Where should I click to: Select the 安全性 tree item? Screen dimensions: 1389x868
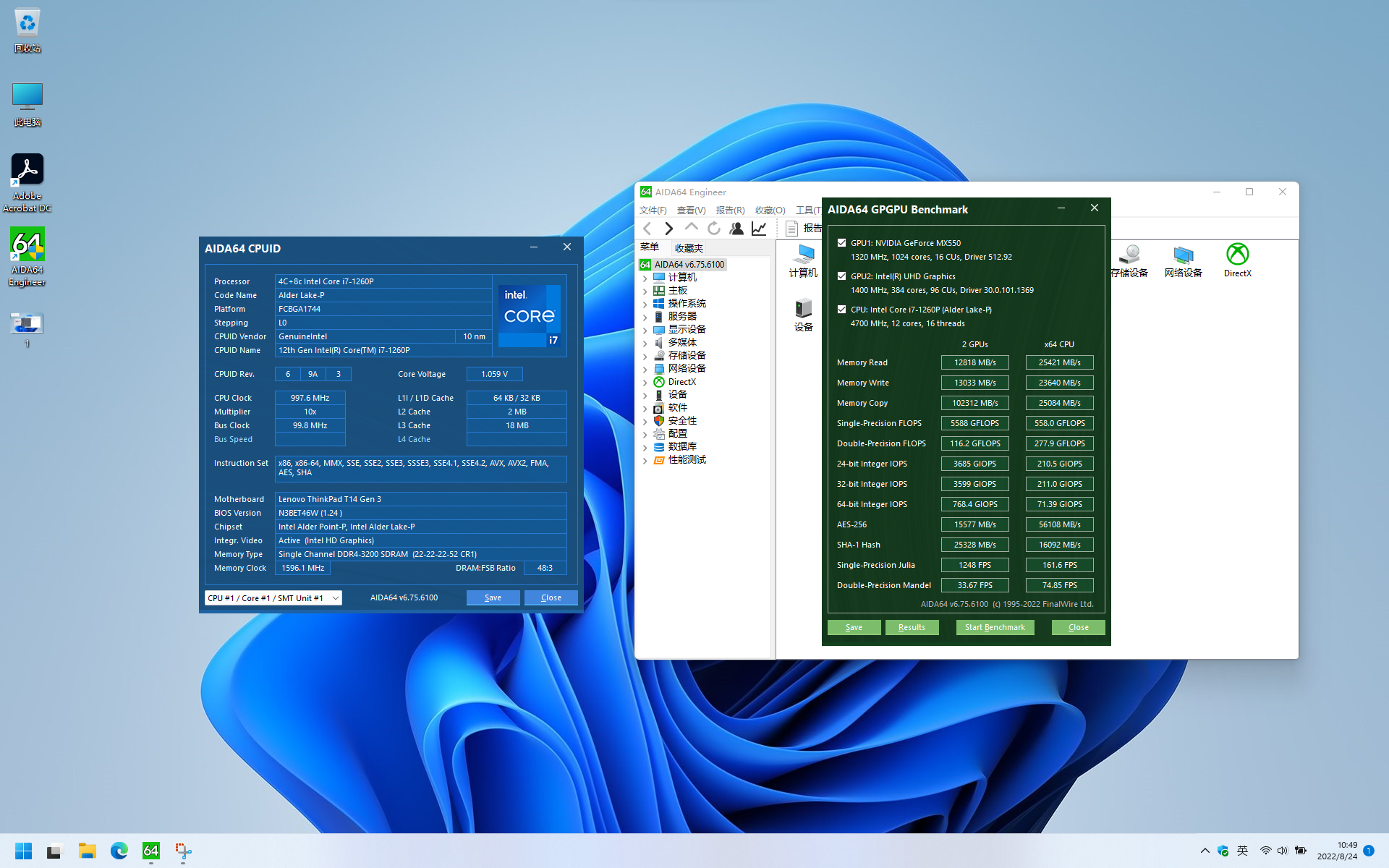674,421
